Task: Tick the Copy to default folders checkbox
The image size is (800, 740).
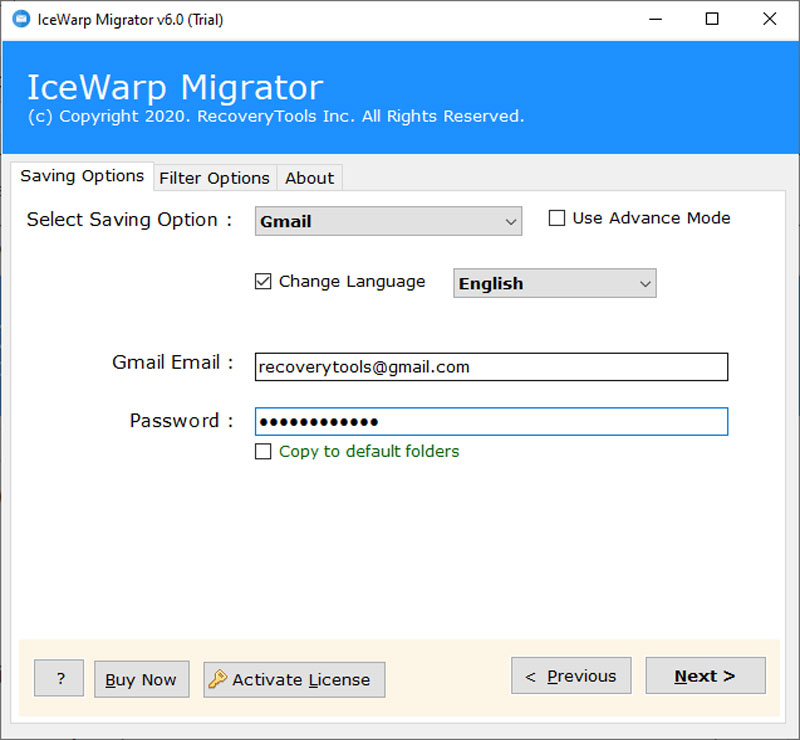Action: pyautogui.click(x=263, y=451)
